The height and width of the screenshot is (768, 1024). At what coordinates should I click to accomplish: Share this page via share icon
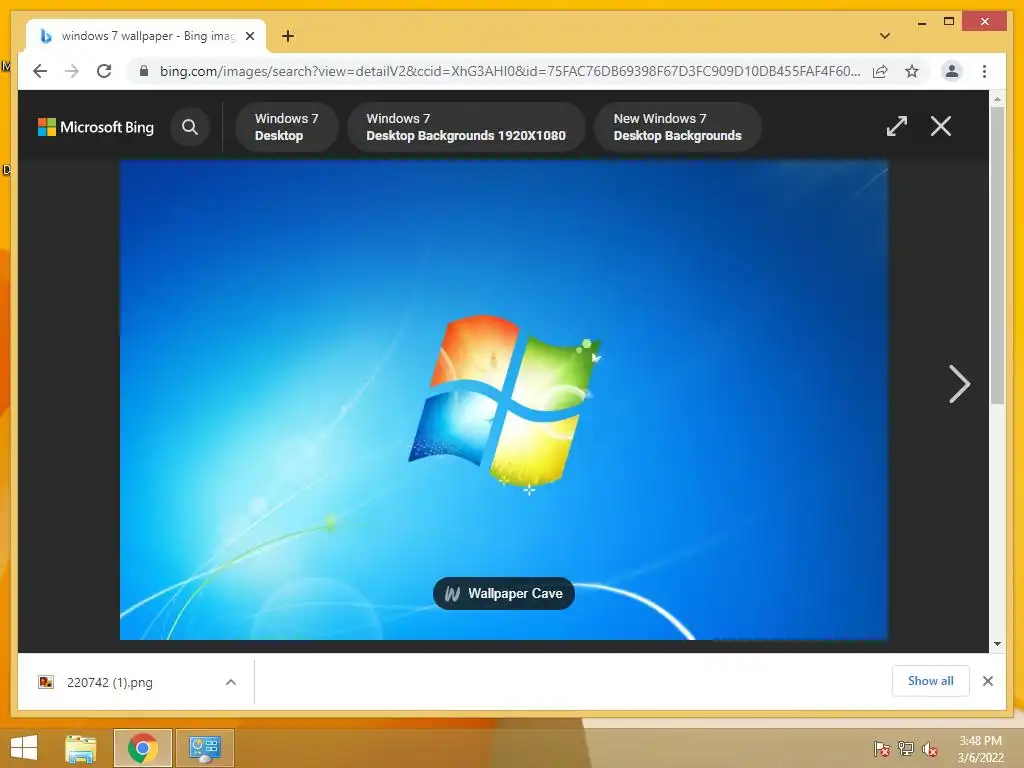coord(880,71)
